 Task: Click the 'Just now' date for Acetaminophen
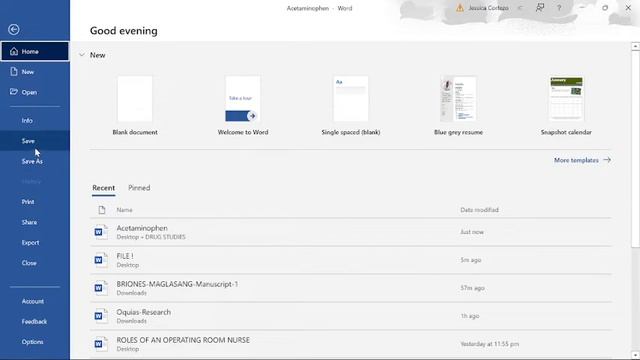click(x=472, y=232)
